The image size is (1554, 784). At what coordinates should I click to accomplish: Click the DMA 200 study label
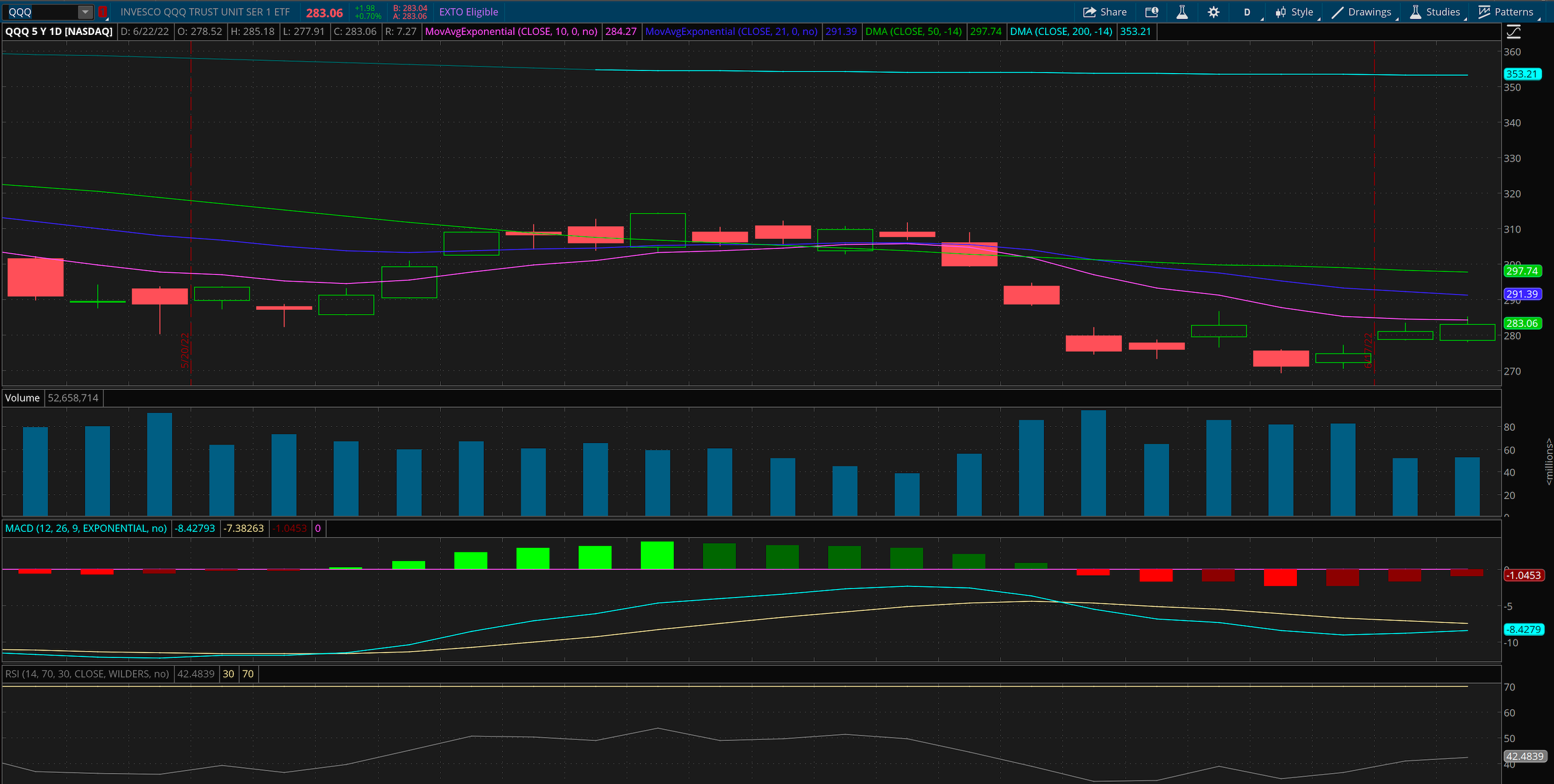[x=1061, y=31]
